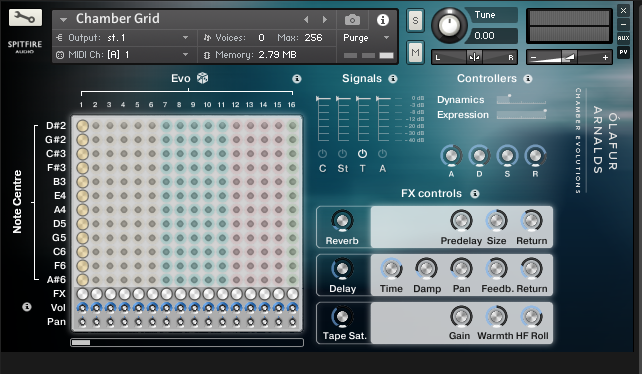Click the stereo pan L-R slider

point(474,57)
